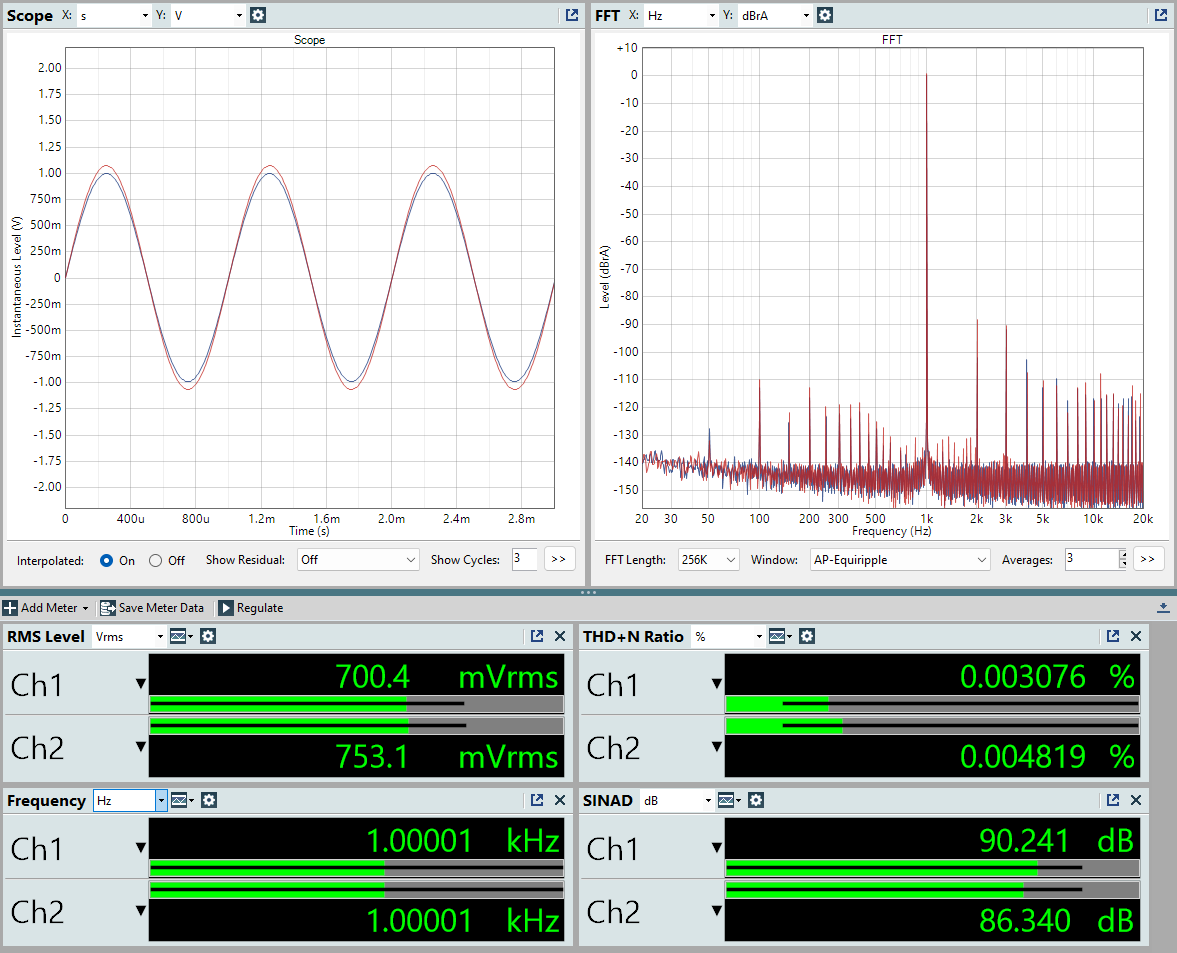This screenshot has height=953, width=1177.
Task: Click the Add Meter plus icon
Action: [11, 608]
